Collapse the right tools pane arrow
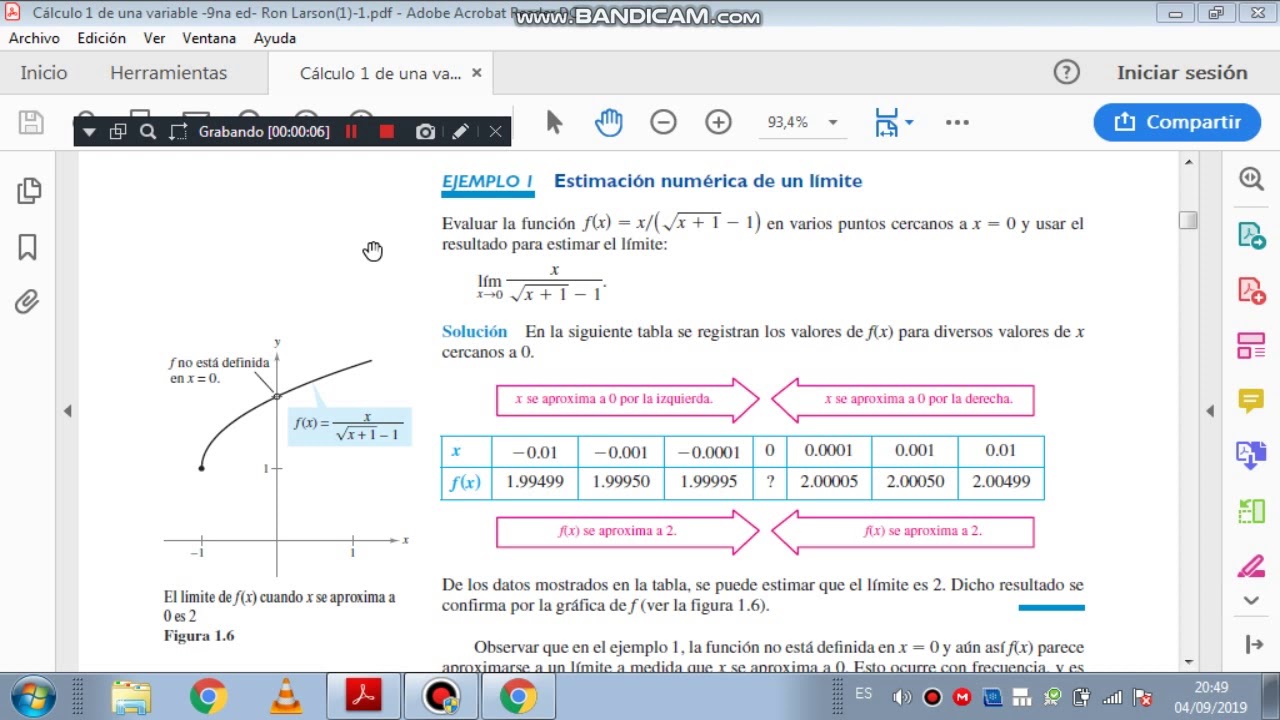 [x=1210, y=410]
